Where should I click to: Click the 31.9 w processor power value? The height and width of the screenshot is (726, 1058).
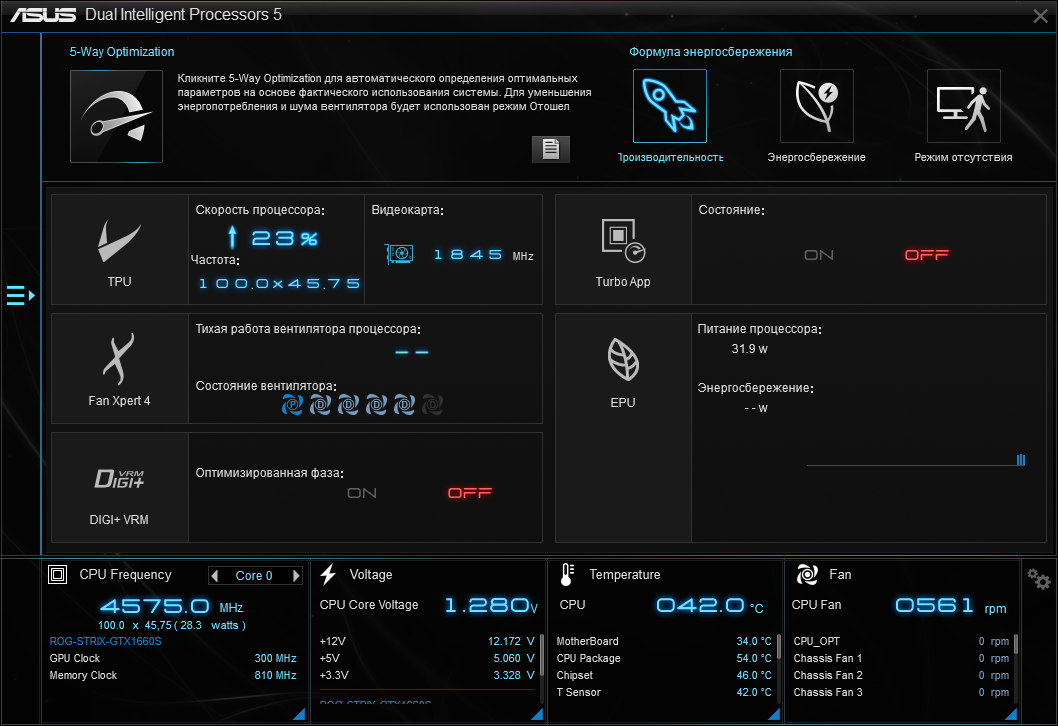750,349
